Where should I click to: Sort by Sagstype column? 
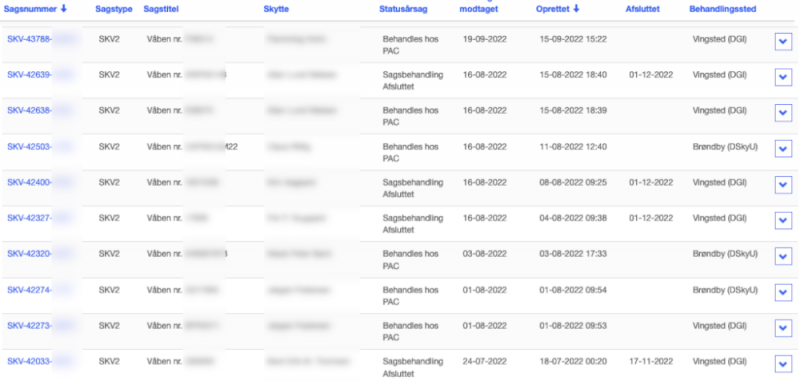[114, 9]
